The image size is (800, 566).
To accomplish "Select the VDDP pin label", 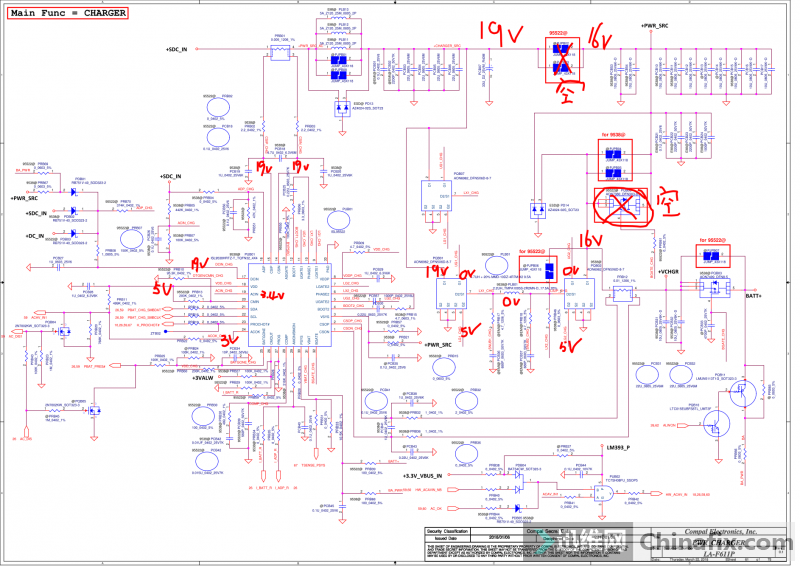I will point(324,279).
